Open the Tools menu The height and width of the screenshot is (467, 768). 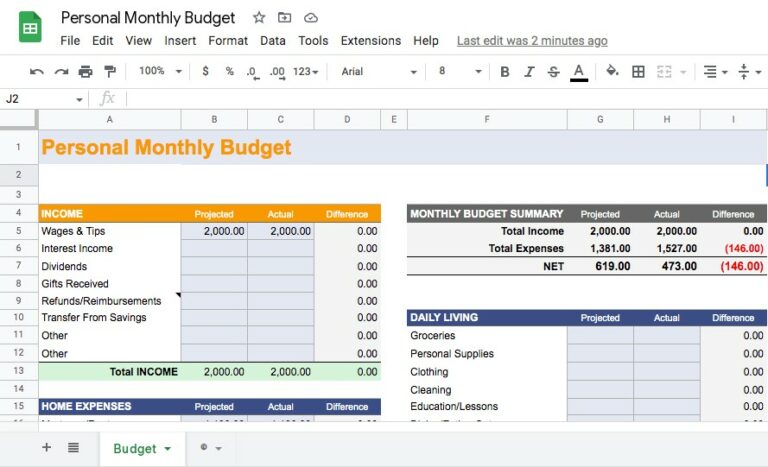[x=313, y=41]
